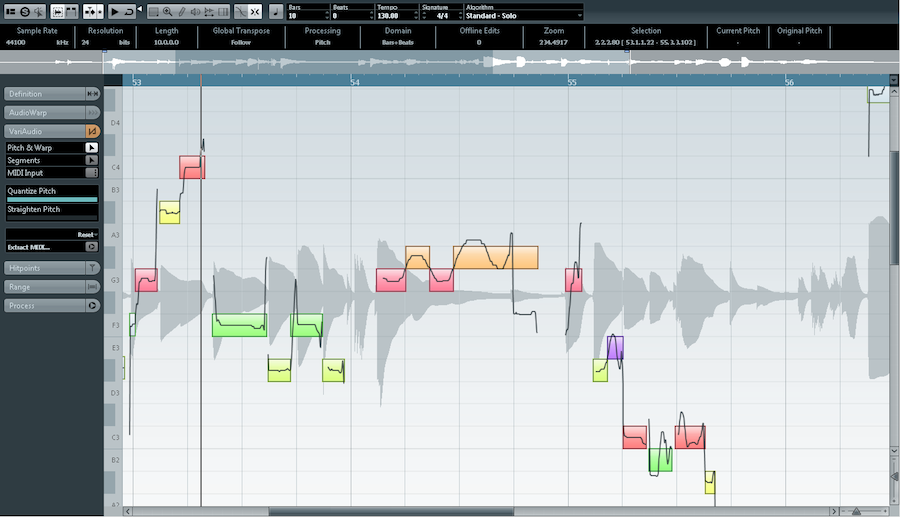Image resolution: width=900 pixels, height=517 pixels.
Task: Click the Straighten Pitch slider bar
Action: tap(52, 218)
